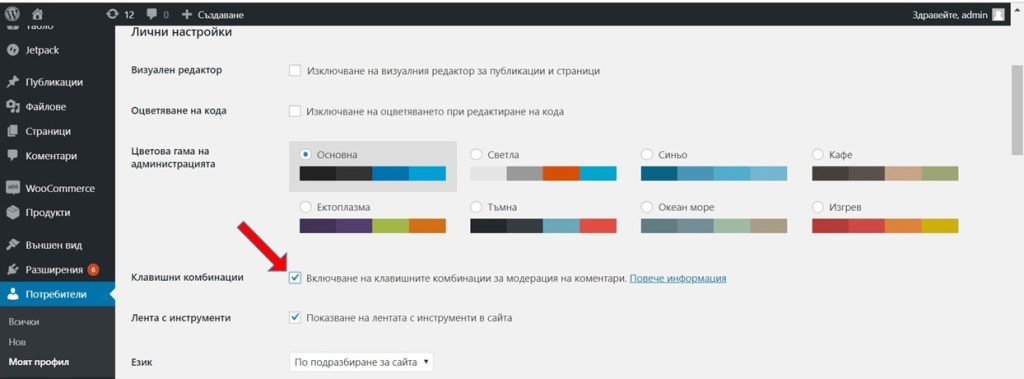Click the Разширения plugin icon
The height and width of the screenshot is (379, 1024).
12,269
